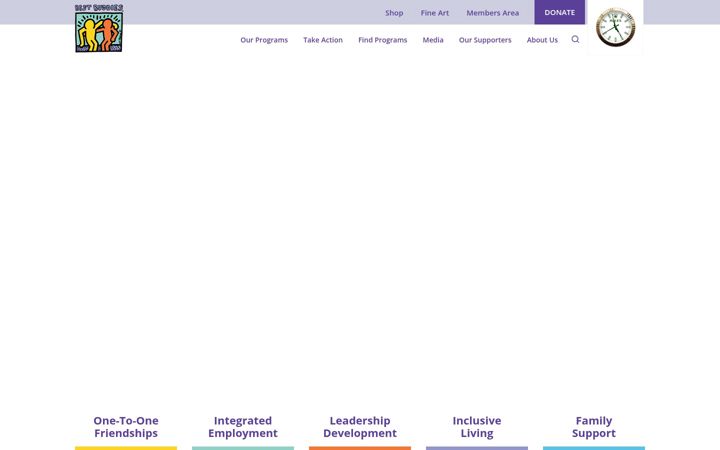Viewport: 720px width, 450px height.
Task: Select Family Support program heading
Action: [x=594, y=427]
